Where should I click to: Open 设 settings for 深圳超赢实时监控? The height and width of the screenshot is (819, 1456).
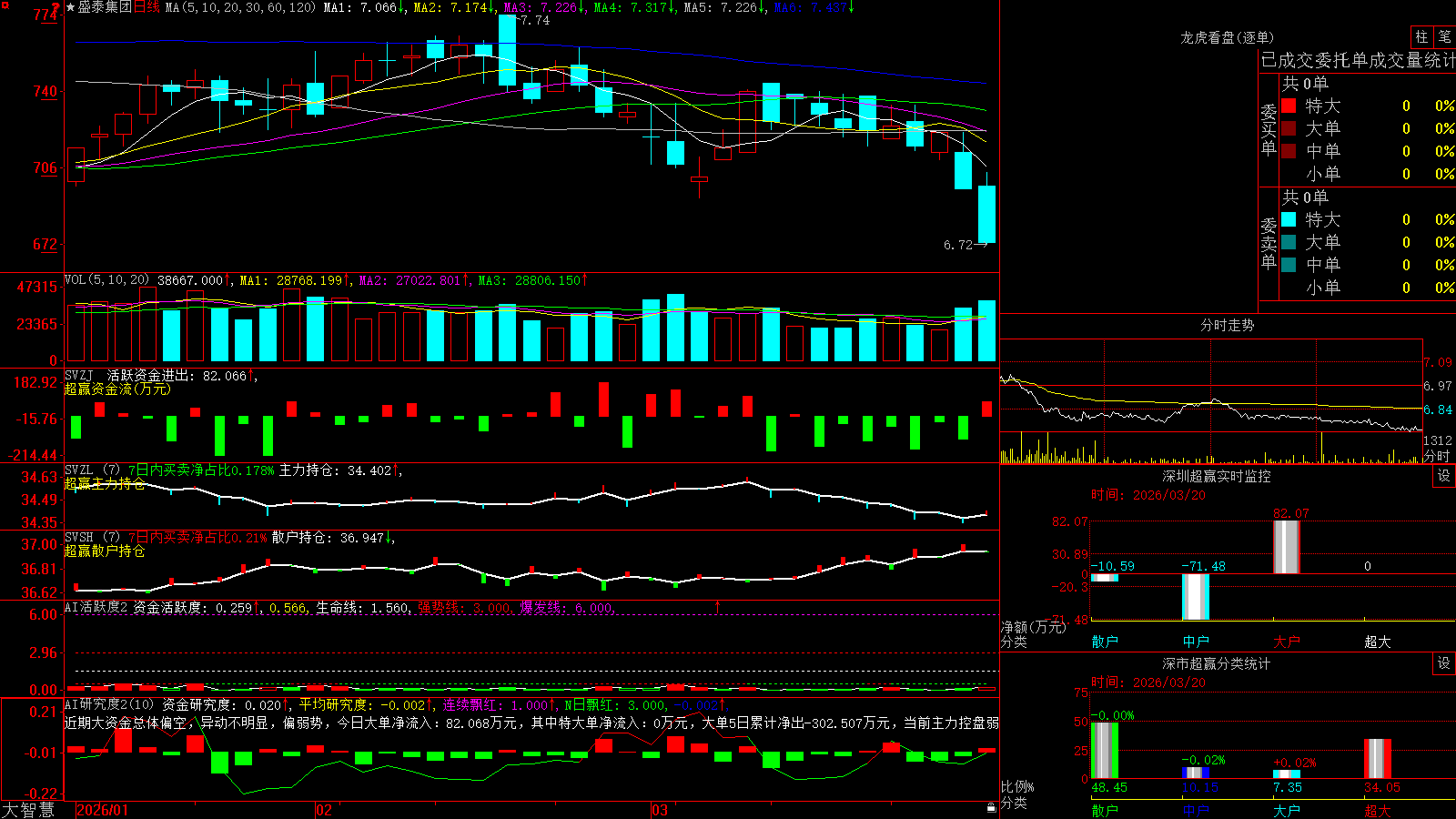(x=1444, y=476)
